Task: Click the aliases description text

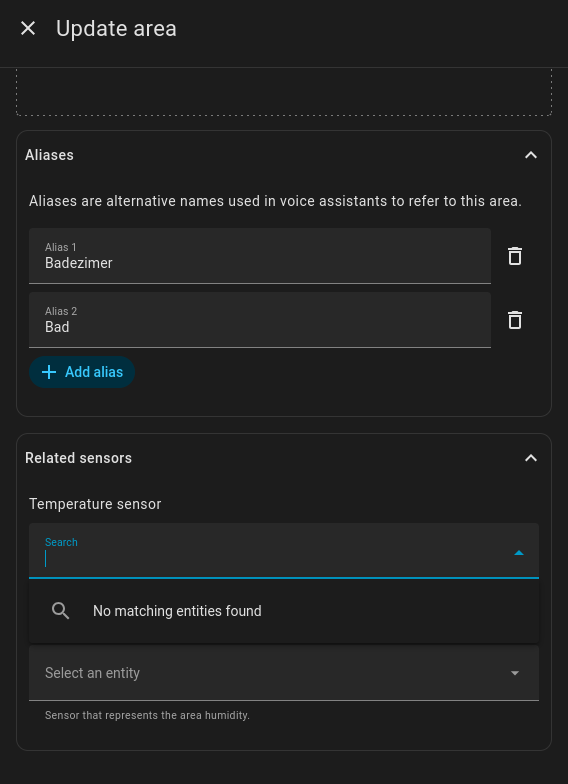Action: (x=275, y=201)
